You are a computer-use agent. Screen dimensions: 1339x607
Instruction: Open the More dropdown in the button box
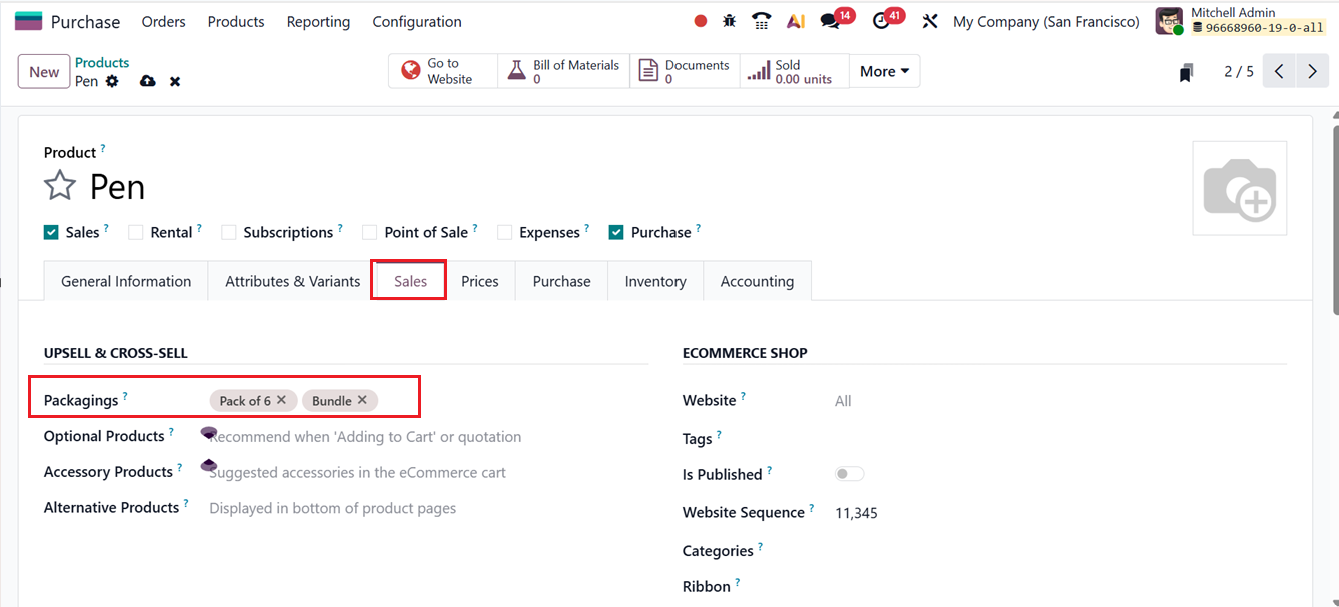pyautogui.click(x=883, y=71)
